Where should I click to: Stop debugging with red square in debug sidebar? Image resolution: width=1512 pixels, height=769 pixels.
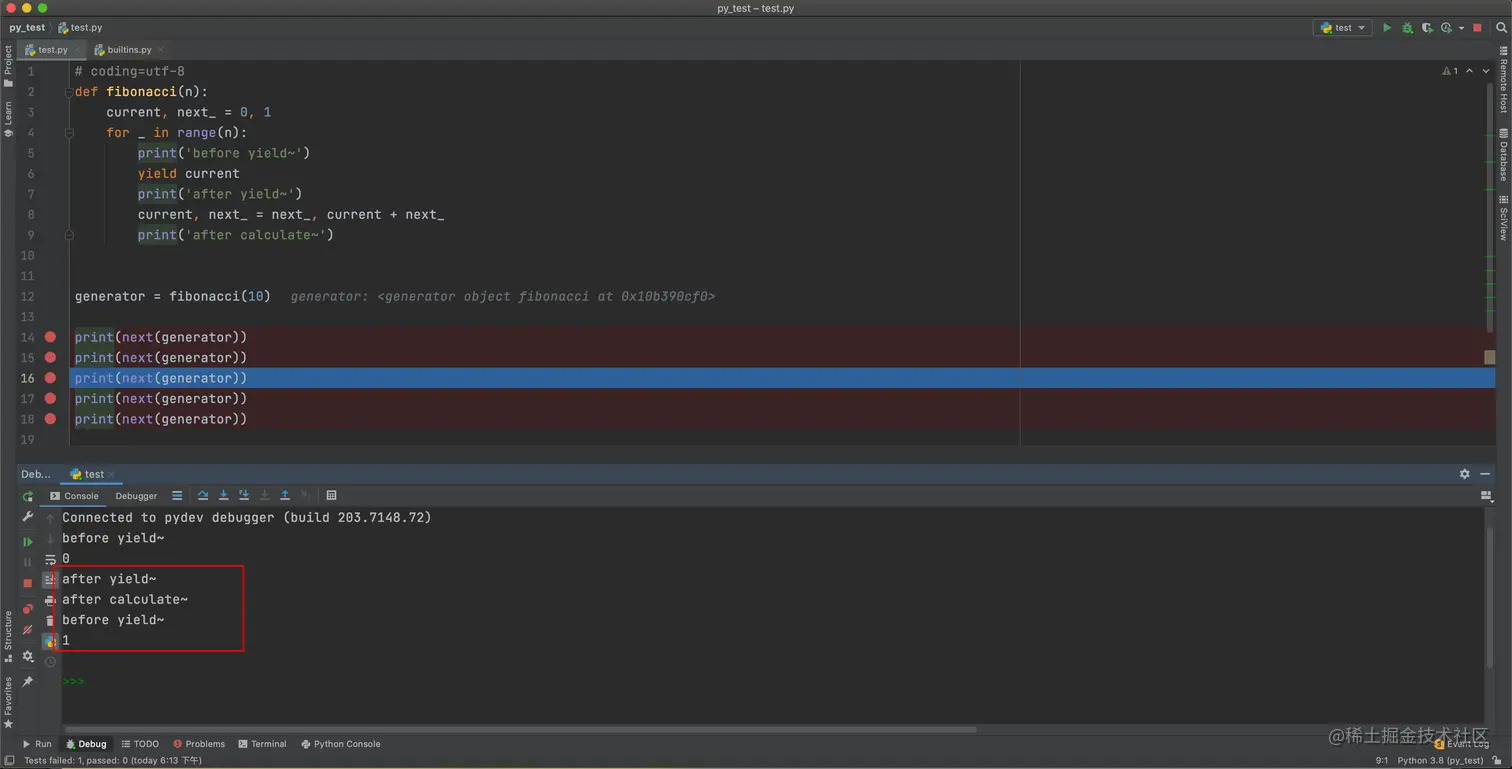(28, 583)
